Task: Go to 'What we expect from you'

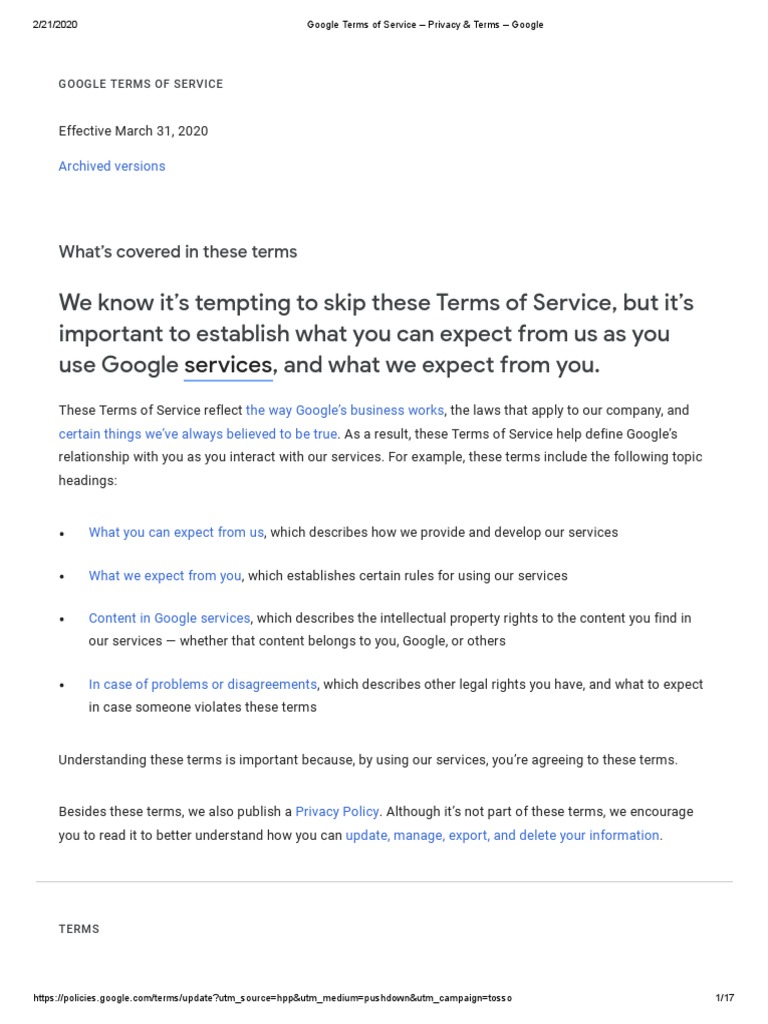Action: pos(165,576)
